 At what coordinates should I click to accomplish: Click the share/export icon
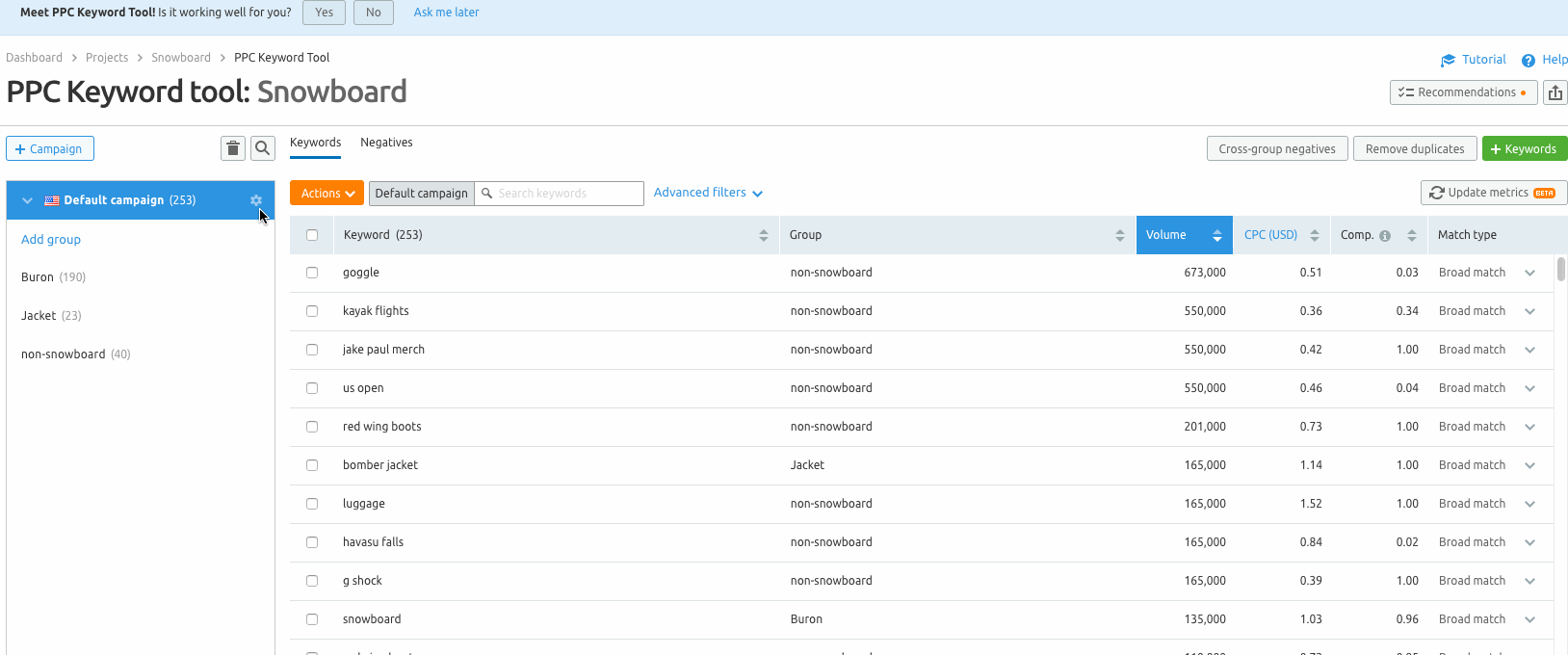point(1555,92)
